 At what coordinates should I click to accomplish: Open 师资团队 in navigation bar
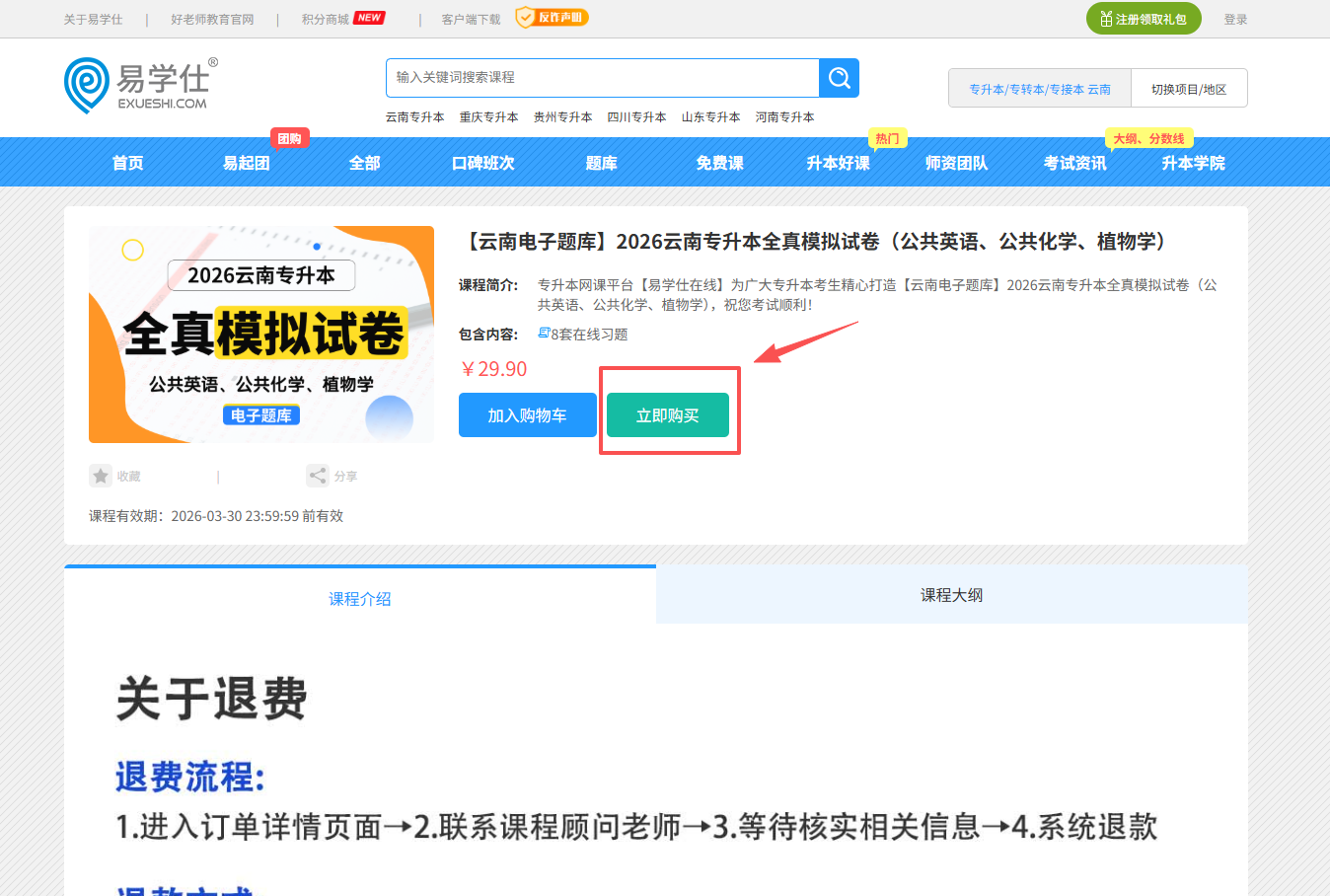957,163
